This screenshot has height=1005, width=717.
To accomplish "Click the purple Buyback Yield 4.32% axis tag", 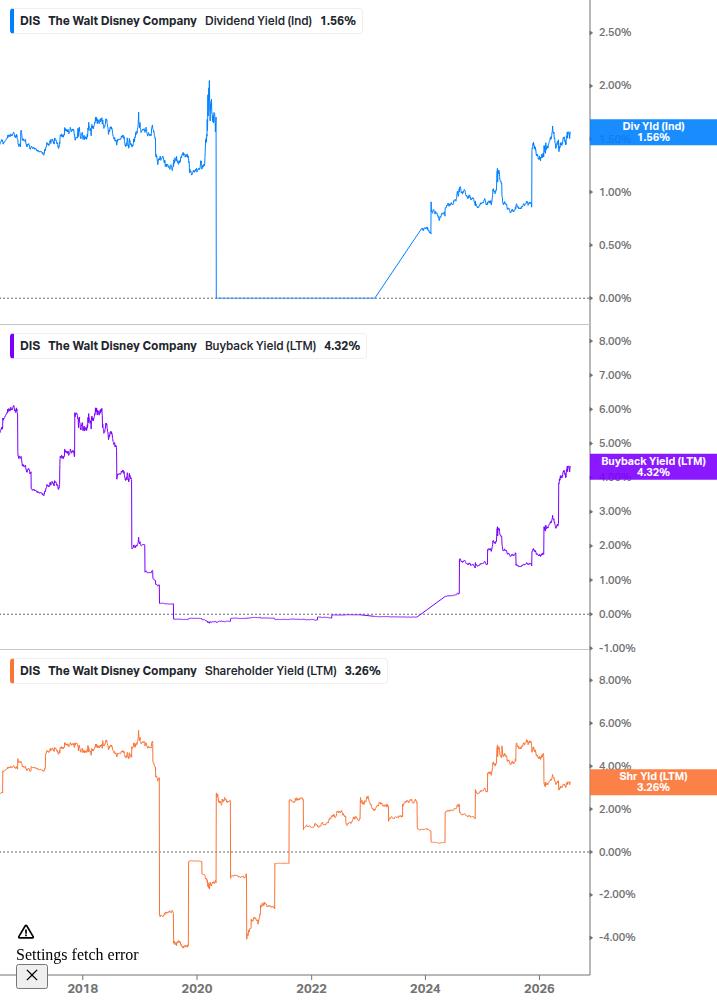I will coord(653,467).
